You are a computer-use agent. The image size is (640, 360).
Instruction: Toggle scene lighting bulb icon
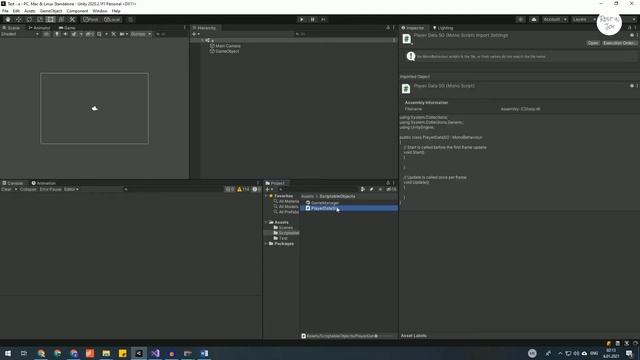point(57,34)
